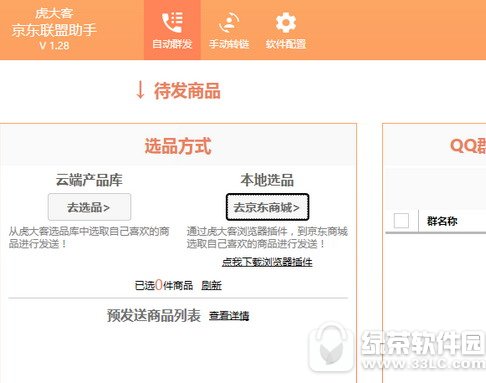Click the 云端产品库 heading
Screen dimensions: 486x383
pos(89,180)
